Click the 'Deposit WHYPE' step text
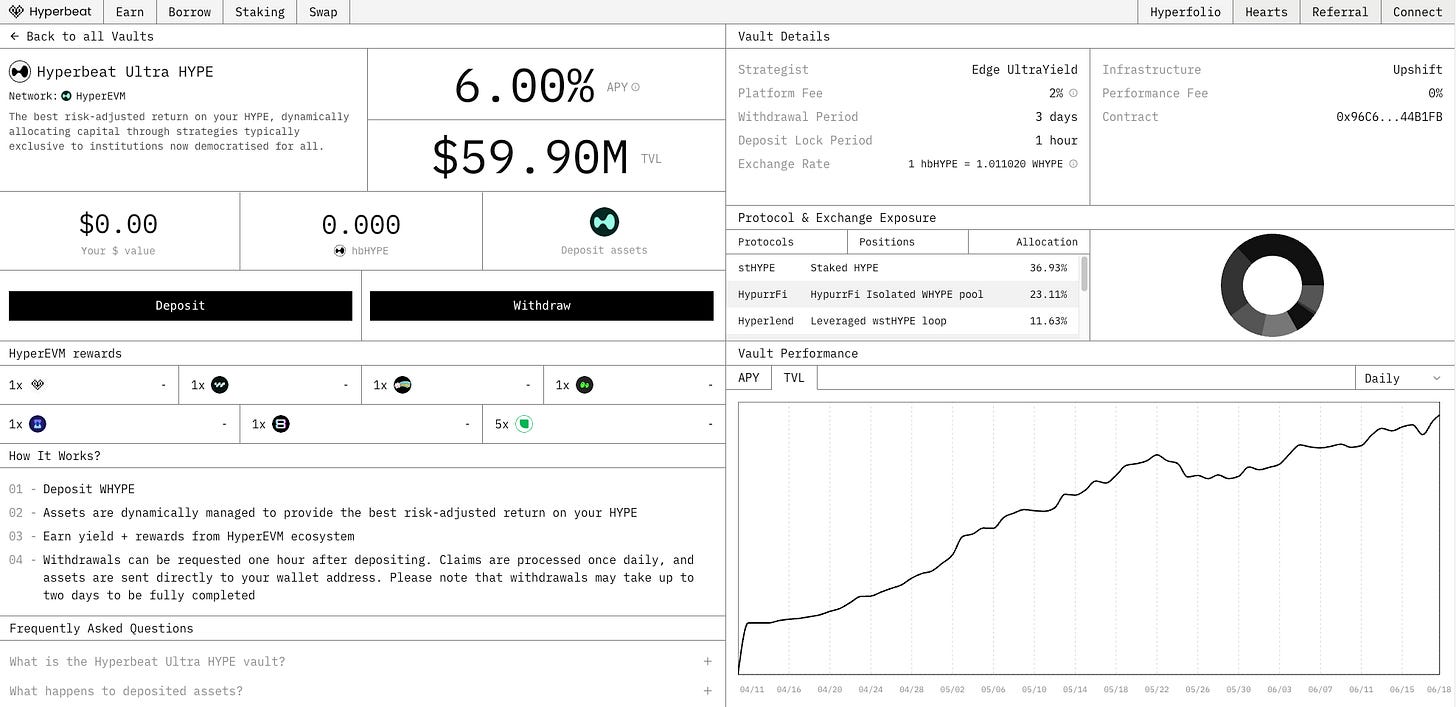1456x707 pixels. point(89,489)
